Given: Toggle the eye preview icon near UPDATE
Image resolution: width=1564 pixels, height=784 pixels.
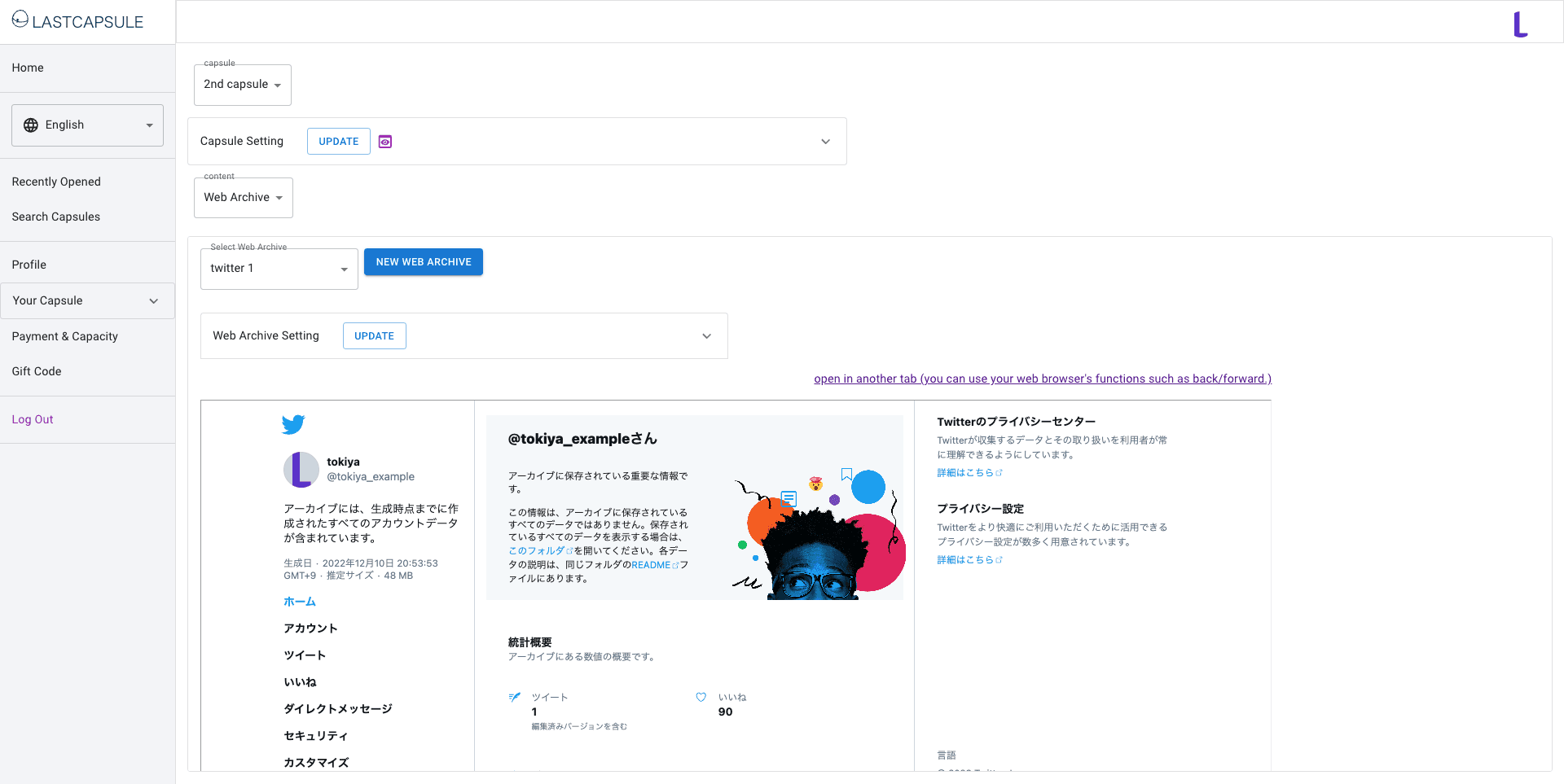Looking at the screenshot, I should click(x=384, y=141).
